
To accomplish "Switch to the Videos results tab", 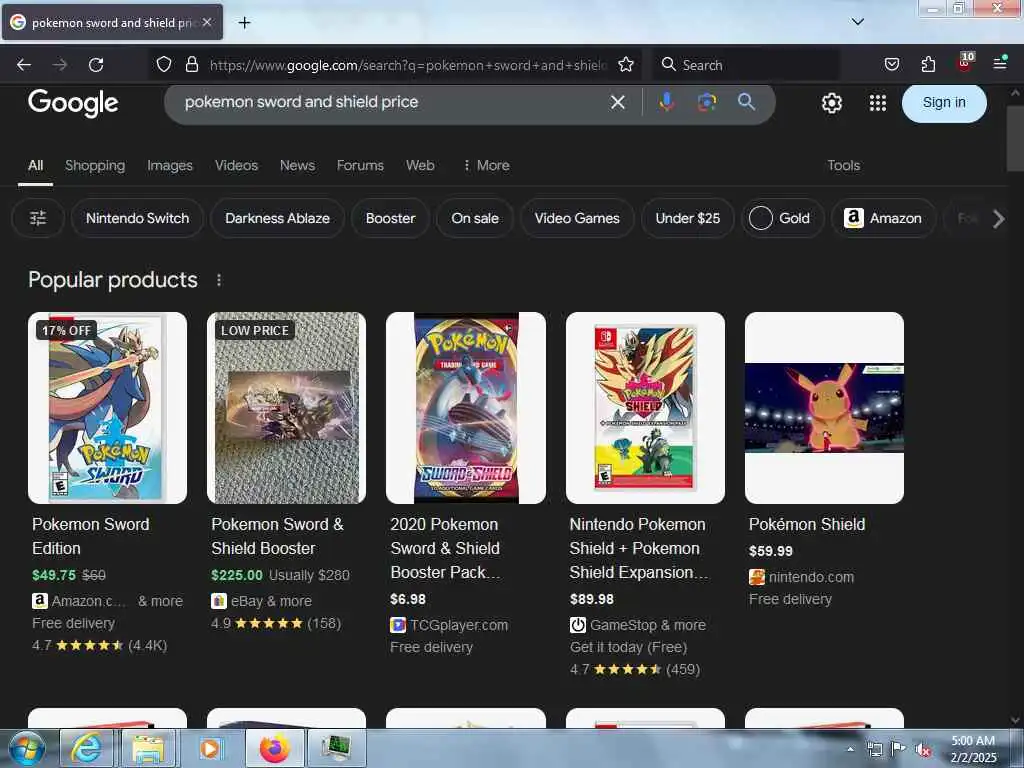I will point(236,165).
